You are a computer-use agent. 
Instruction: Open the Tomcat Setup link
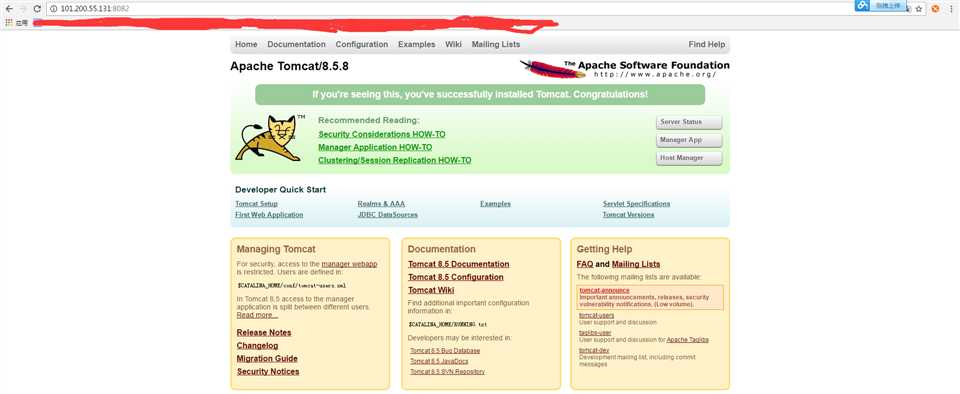[x=257, y=204]
